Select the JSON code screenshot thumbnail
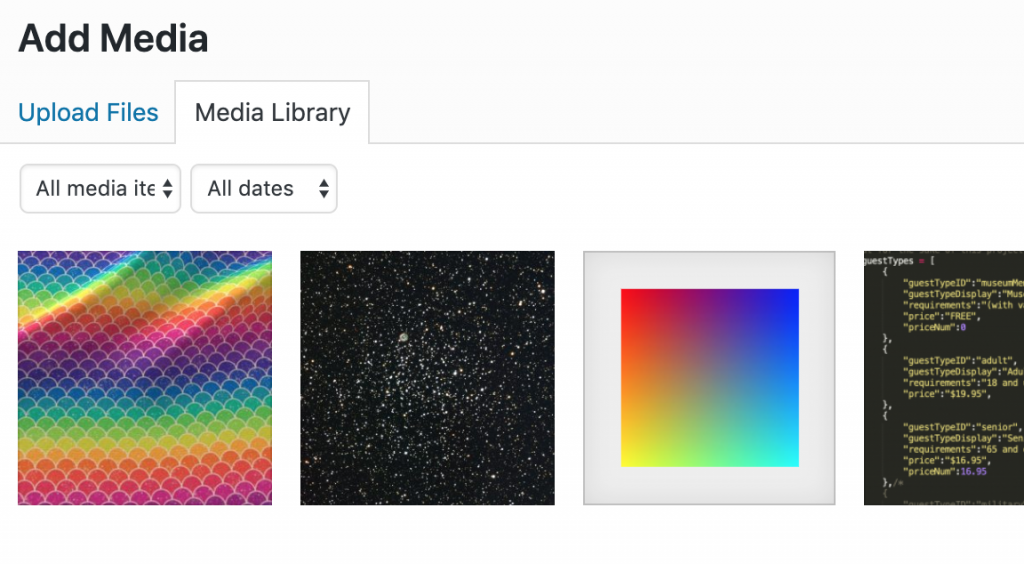Screen dimensions: 1024x564 [943, 378]
